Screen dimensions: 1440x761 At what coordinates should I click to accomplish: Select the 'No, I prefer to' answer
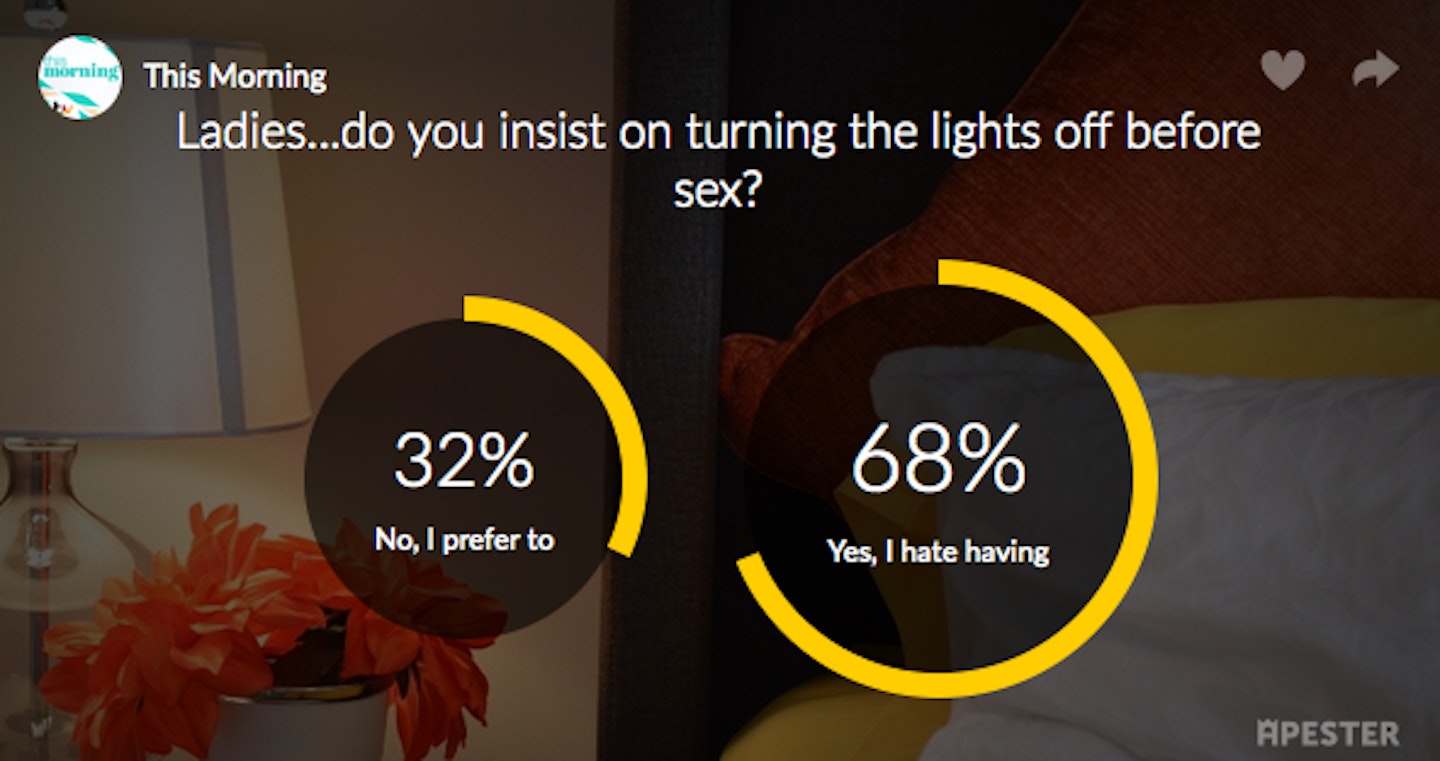[x=465, y=540]
